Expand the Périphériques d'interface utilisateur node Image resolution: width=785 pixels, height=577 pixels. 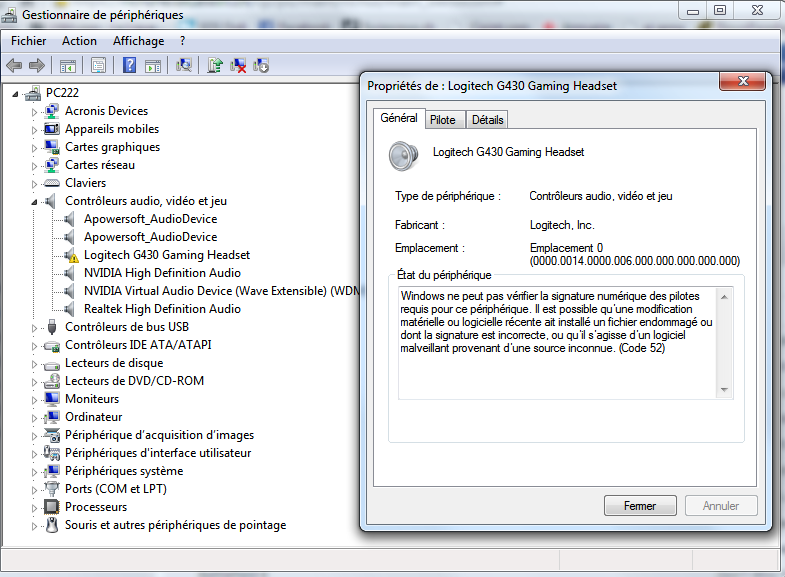pyautogui.click(x=34, y=454)
